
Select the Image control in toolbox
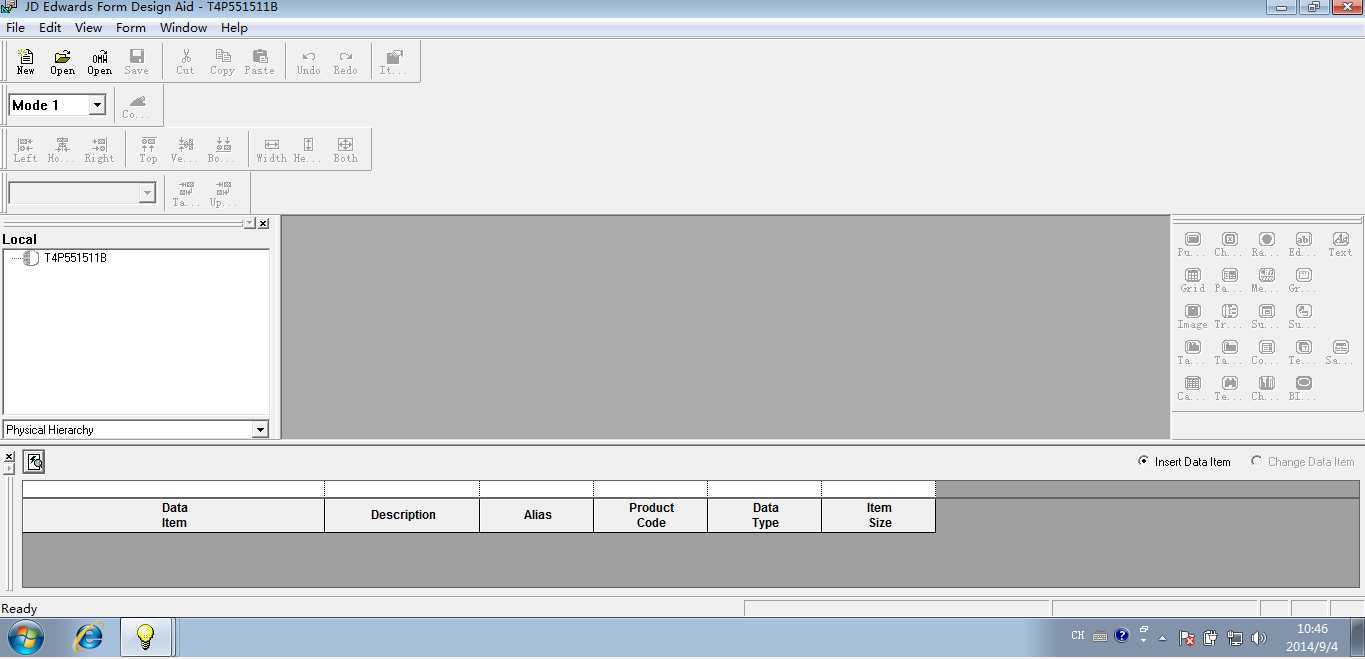[1192, 316]
